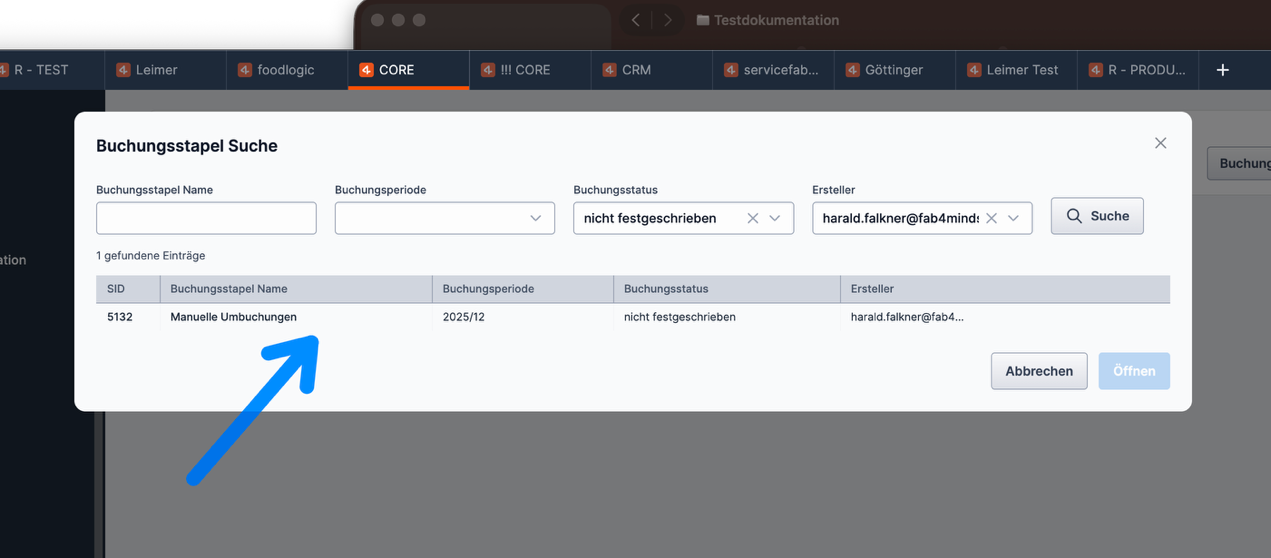Open the Buchungsstatus dropdown chevron
Image resolution: width=1271 pixels, height=558 pixels.
point(775,218)
